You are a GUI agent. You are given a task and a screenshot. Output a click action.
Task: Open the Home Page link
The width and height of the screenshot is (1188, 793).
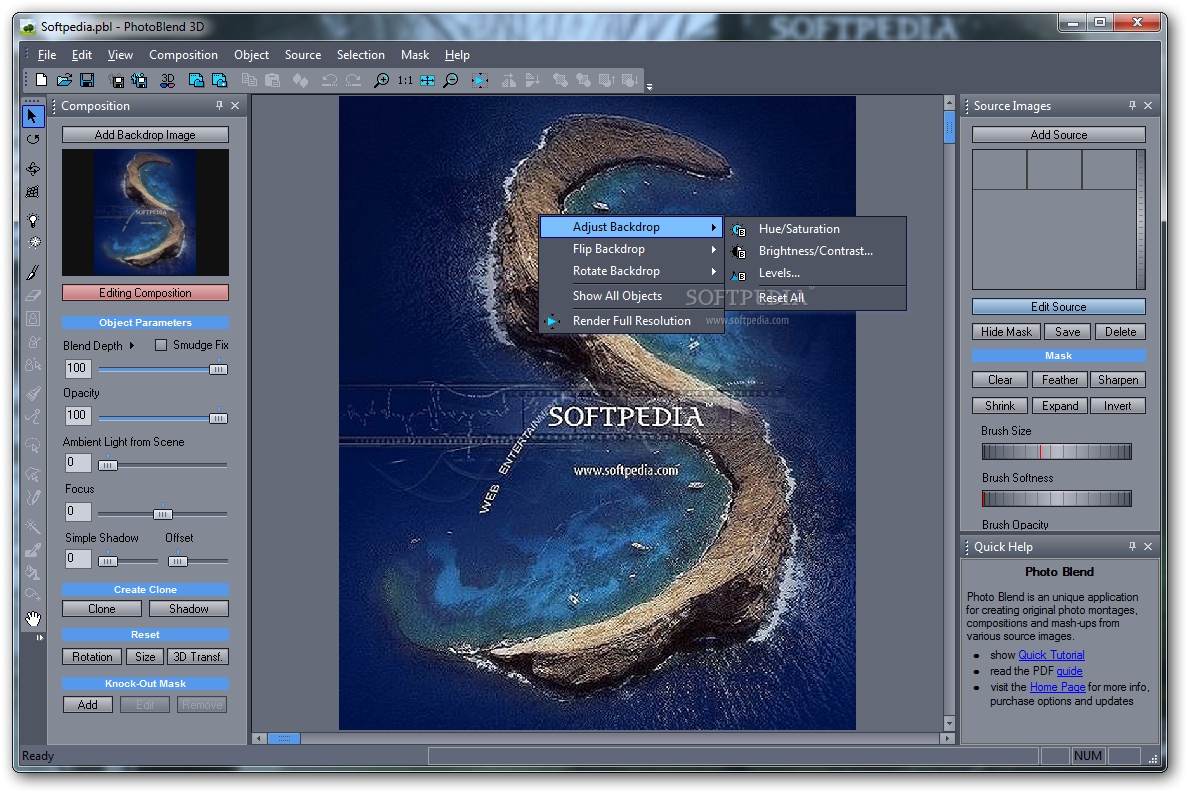[x=1057, y=687]
